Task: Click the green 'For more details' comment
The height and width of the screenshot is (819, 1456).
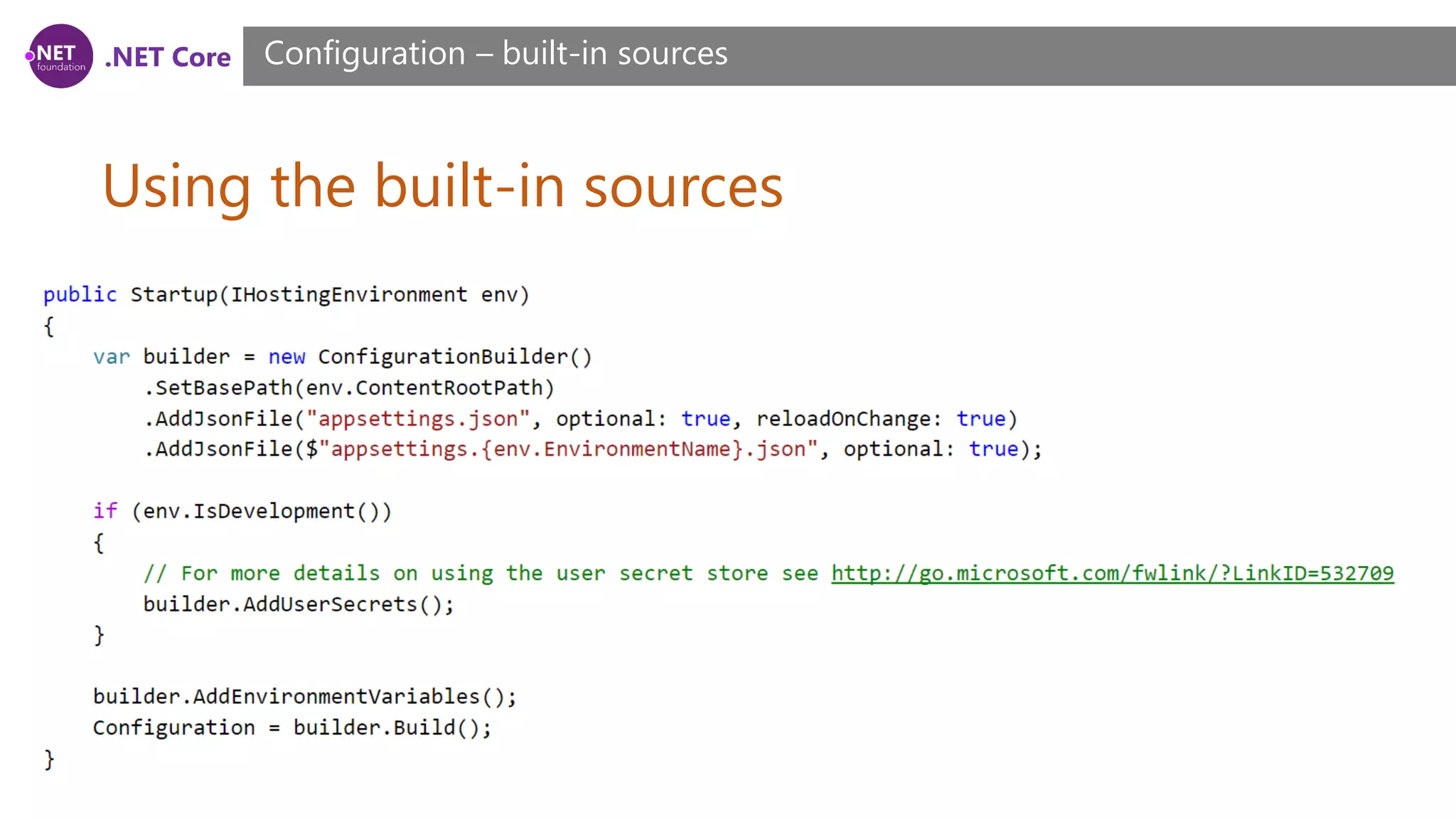Action: coord(481,573)
